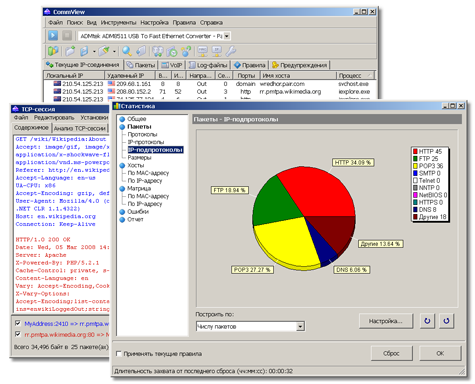
Task: Click the blue bullet icon beside Общее
Action: click(x=122, y=119)
